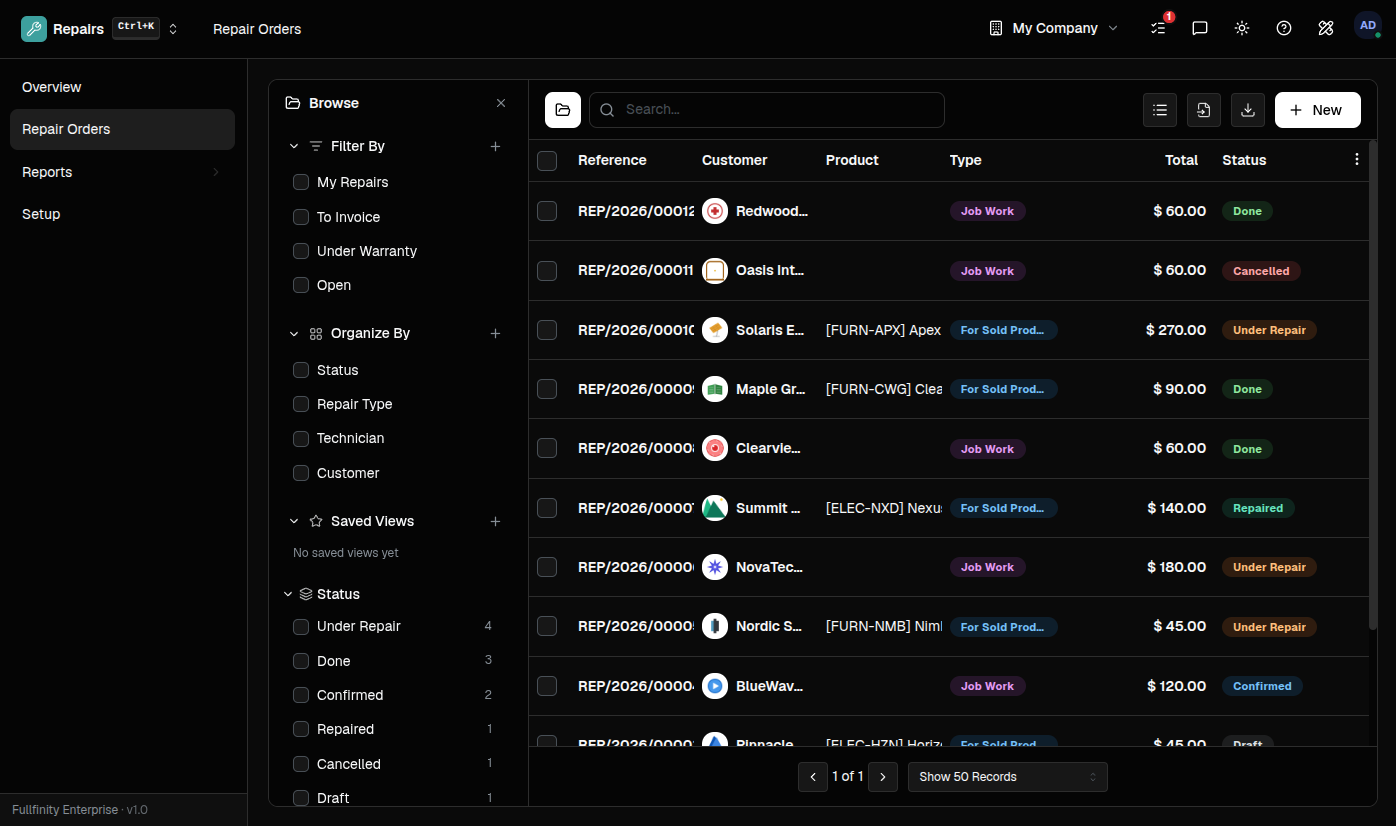1396x826 pixels.
Task: Go to the next page arrow
Action: point(883,777)
